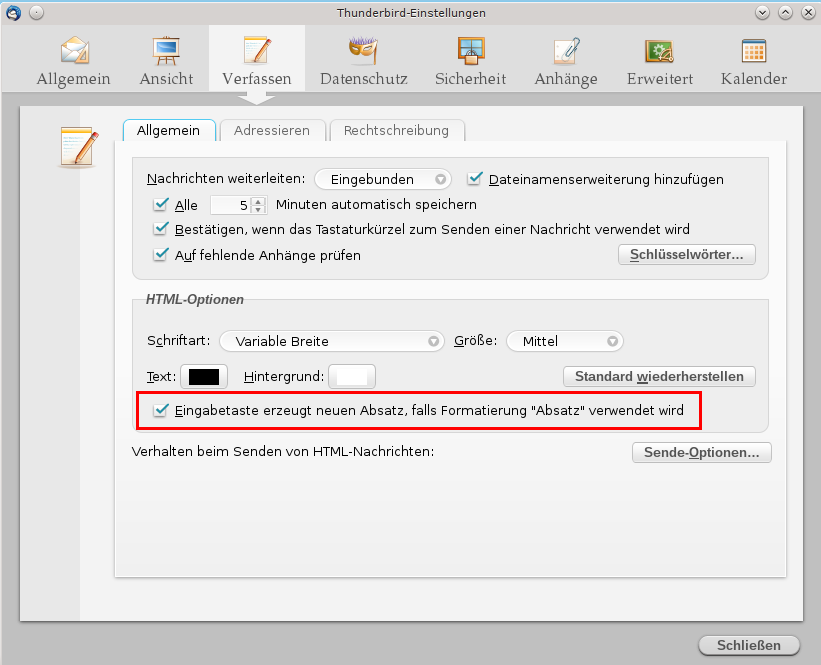821x665 pixels.
Task: Click the round pin button beside Thunderbird logo
Action: point(37,13)
